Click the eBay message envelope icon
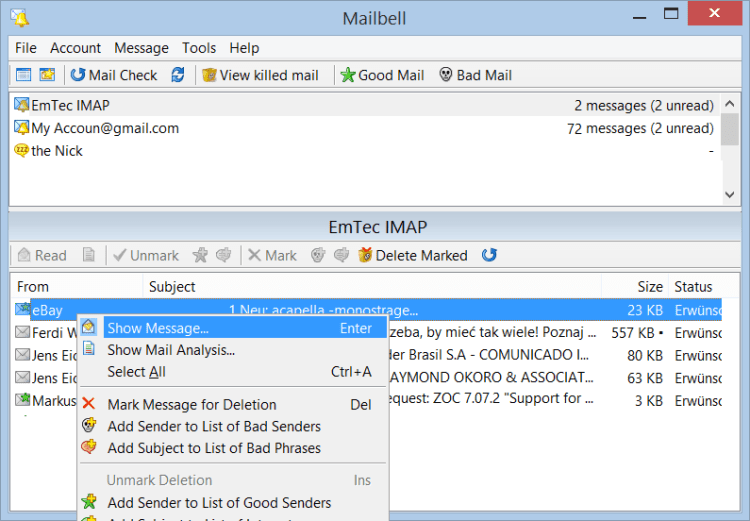The height and width of the screenshot is (521, 750). pos(22,309)
